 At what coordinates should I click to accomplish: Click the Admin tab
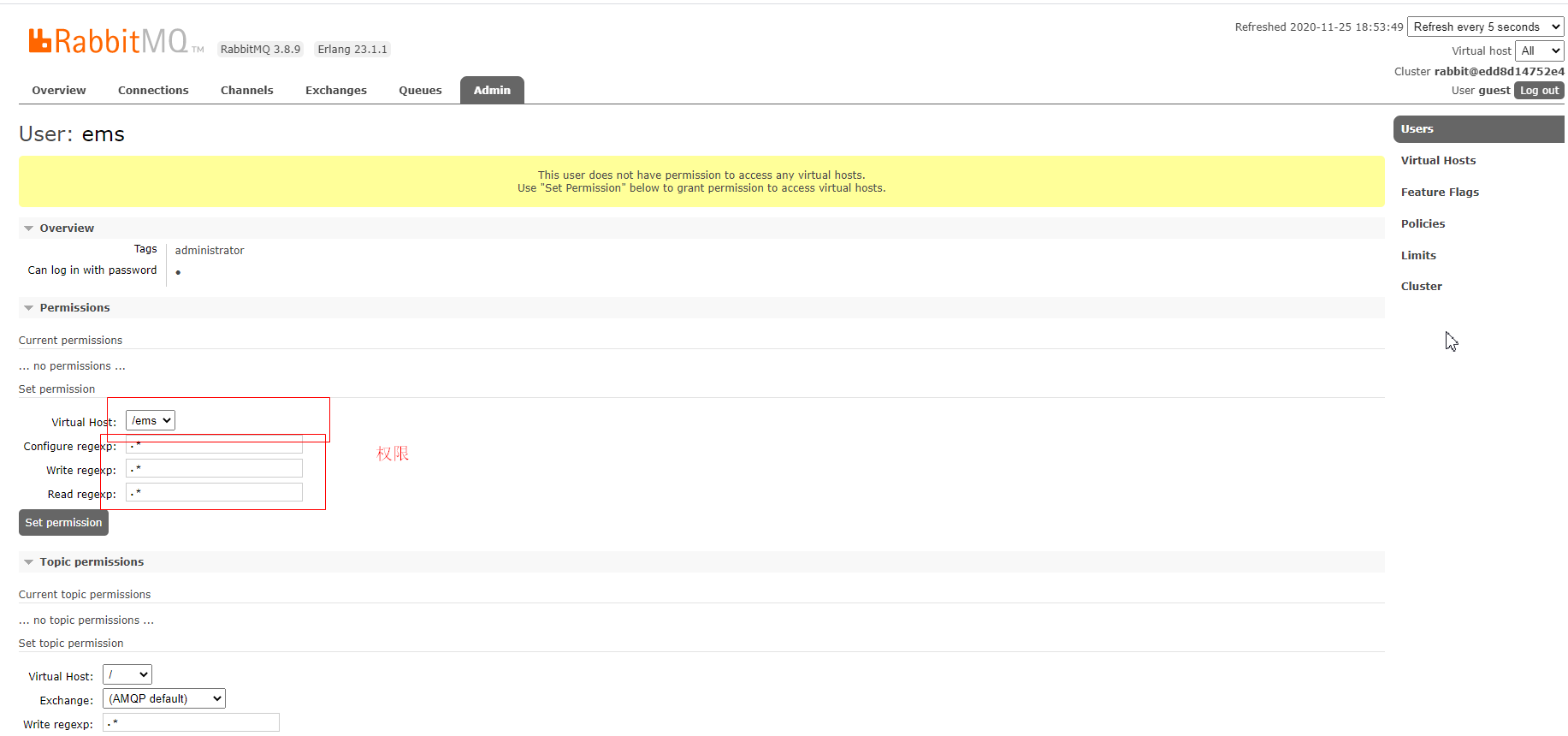pyautogui.click(x=492, y=90)
